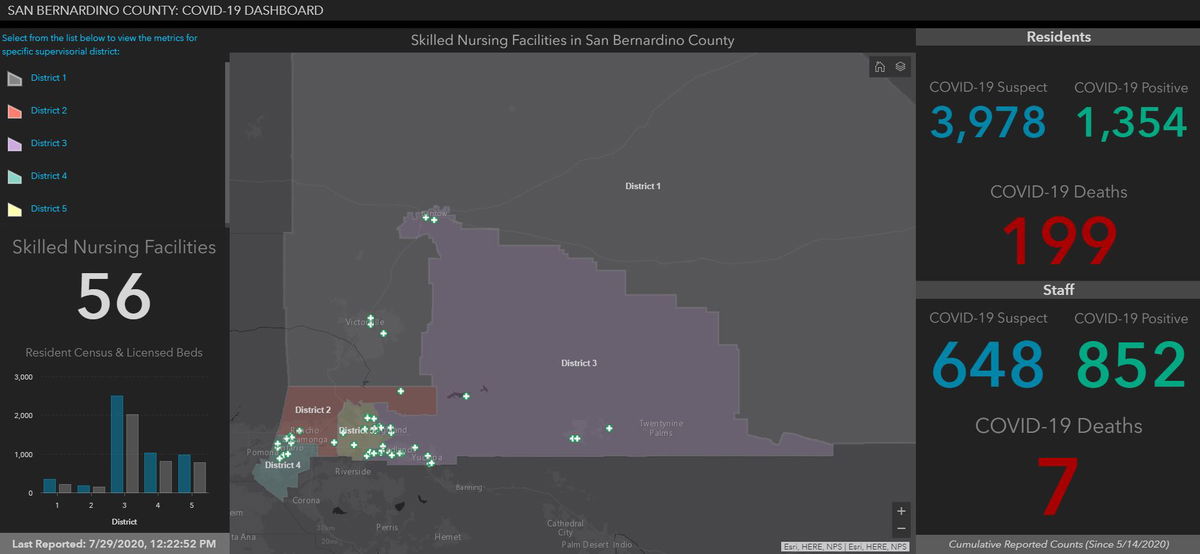The width and height of the screenshot is (1200, 554).
Task: Zoom out with the map minus button
Action: [901, 528]
